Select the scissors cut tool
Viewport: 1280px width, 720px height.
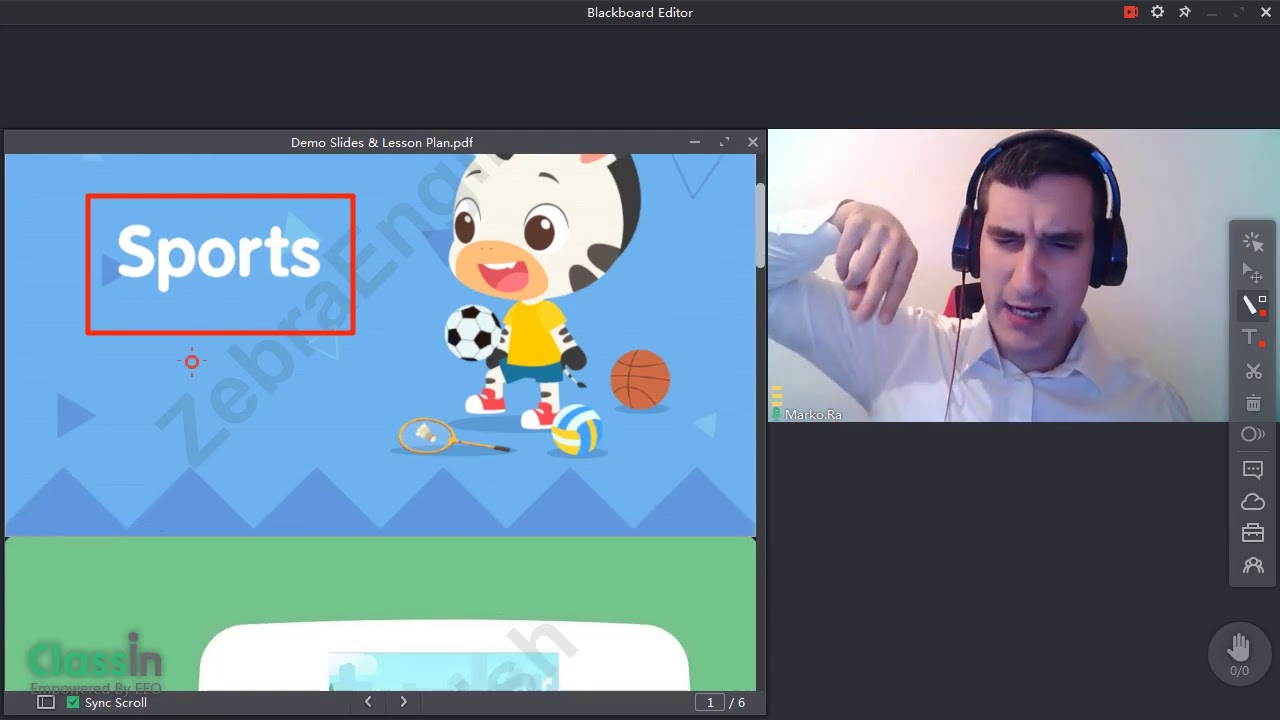point(1253,371)
